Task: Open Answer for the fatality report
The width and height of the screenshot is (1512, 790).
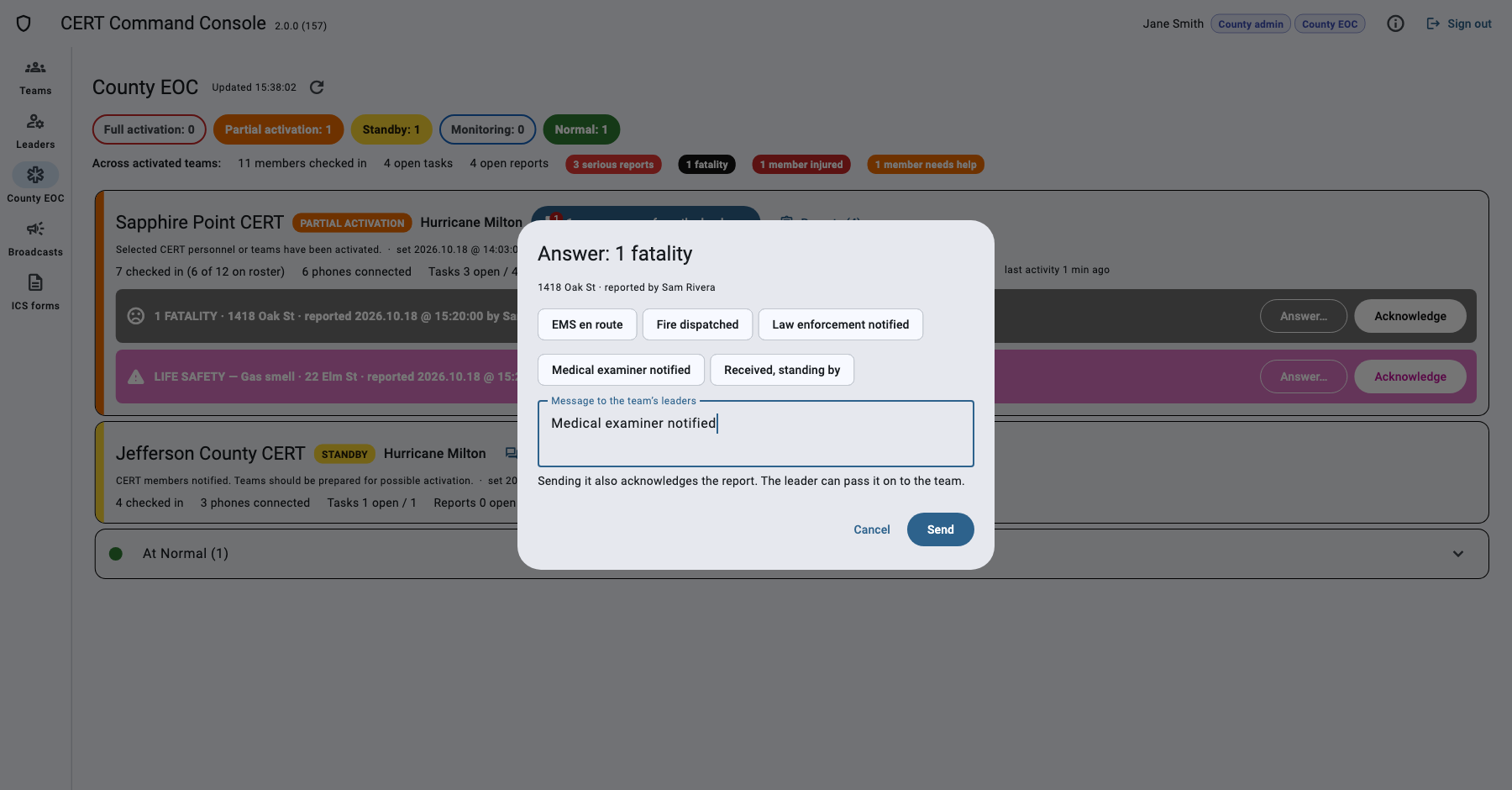Action: (1304, 316)
